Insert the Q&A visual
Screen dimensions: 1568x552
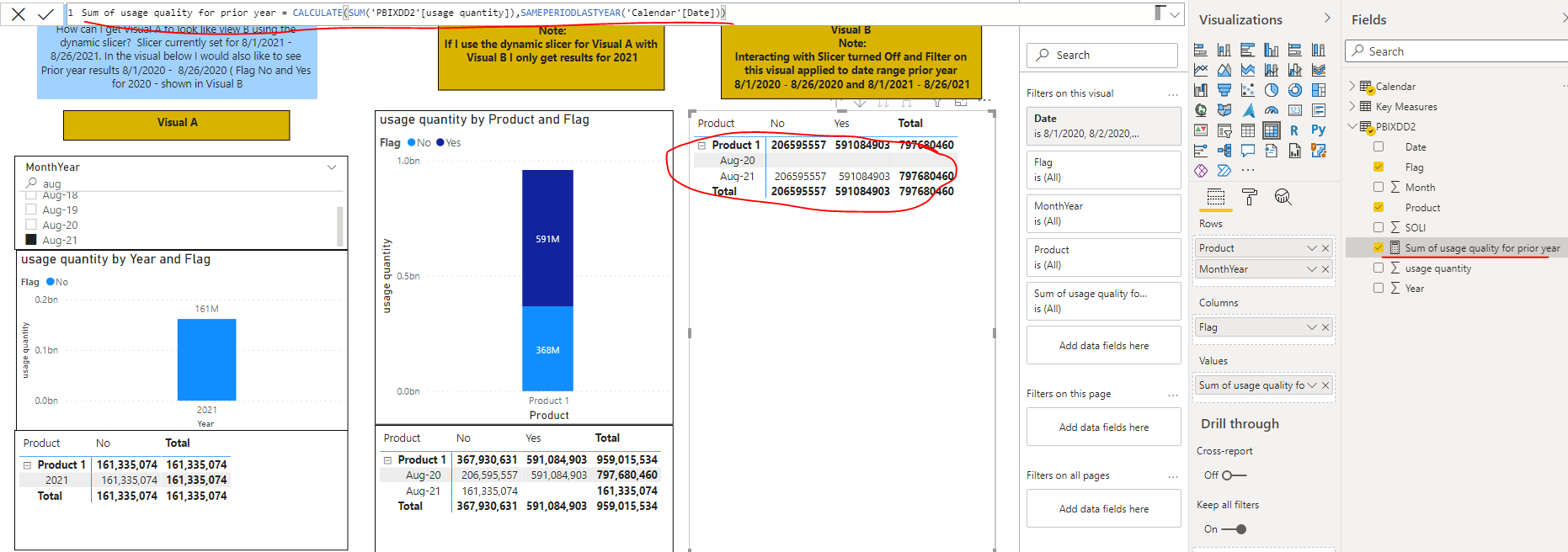tap(1248, 151)
